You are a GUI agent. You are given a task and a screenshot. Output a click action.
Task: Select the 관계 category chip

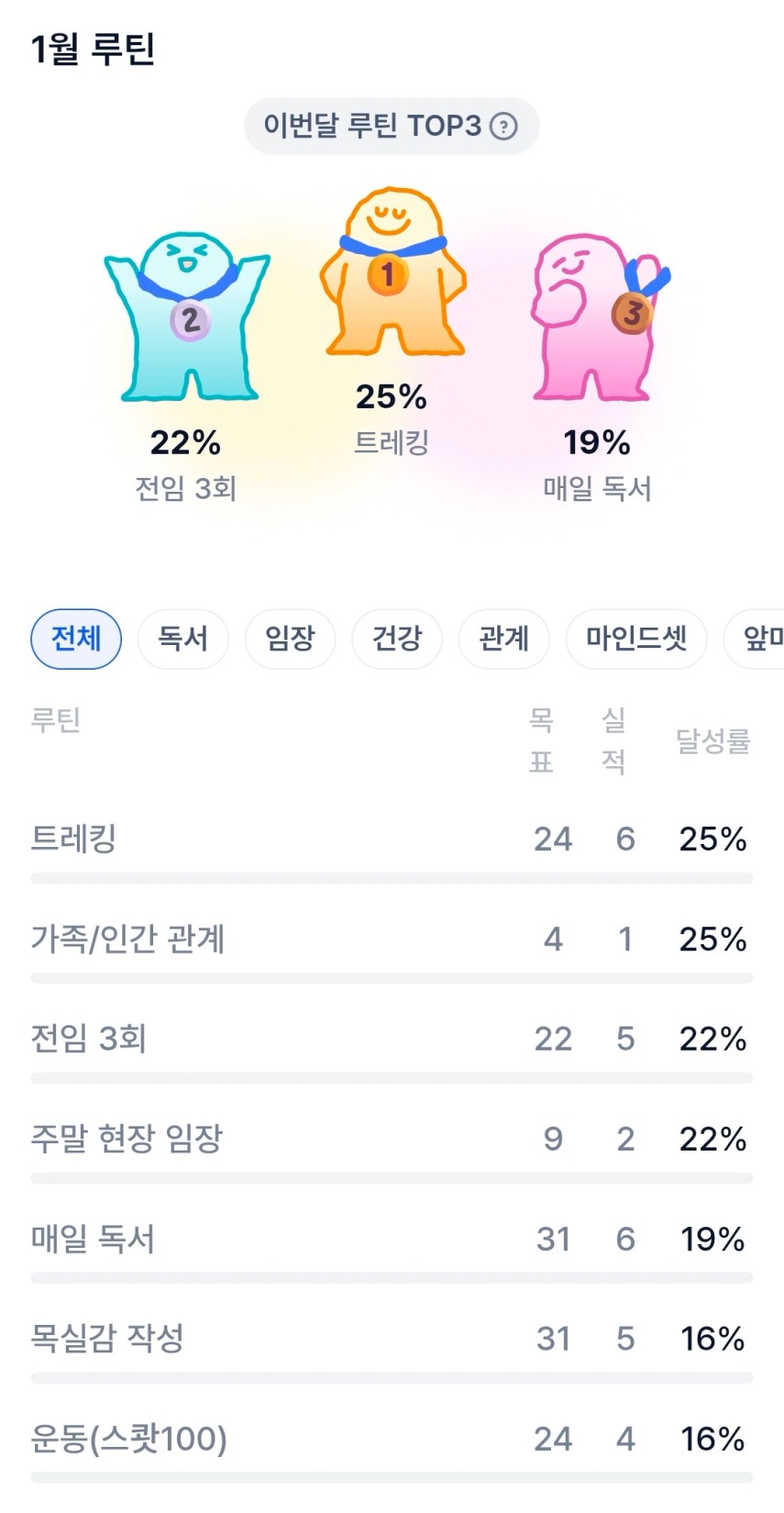504,639
